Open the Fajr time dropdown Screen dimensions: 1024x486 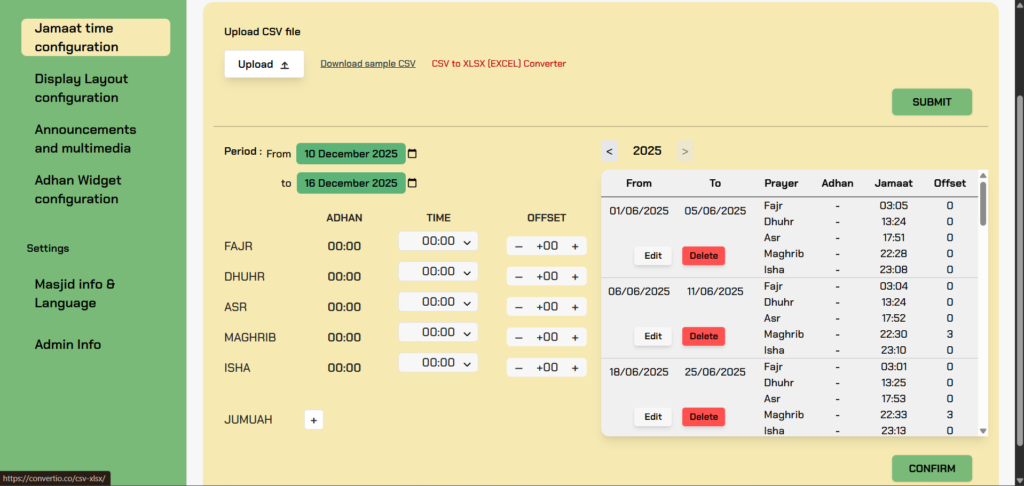[x=438, y=241]
